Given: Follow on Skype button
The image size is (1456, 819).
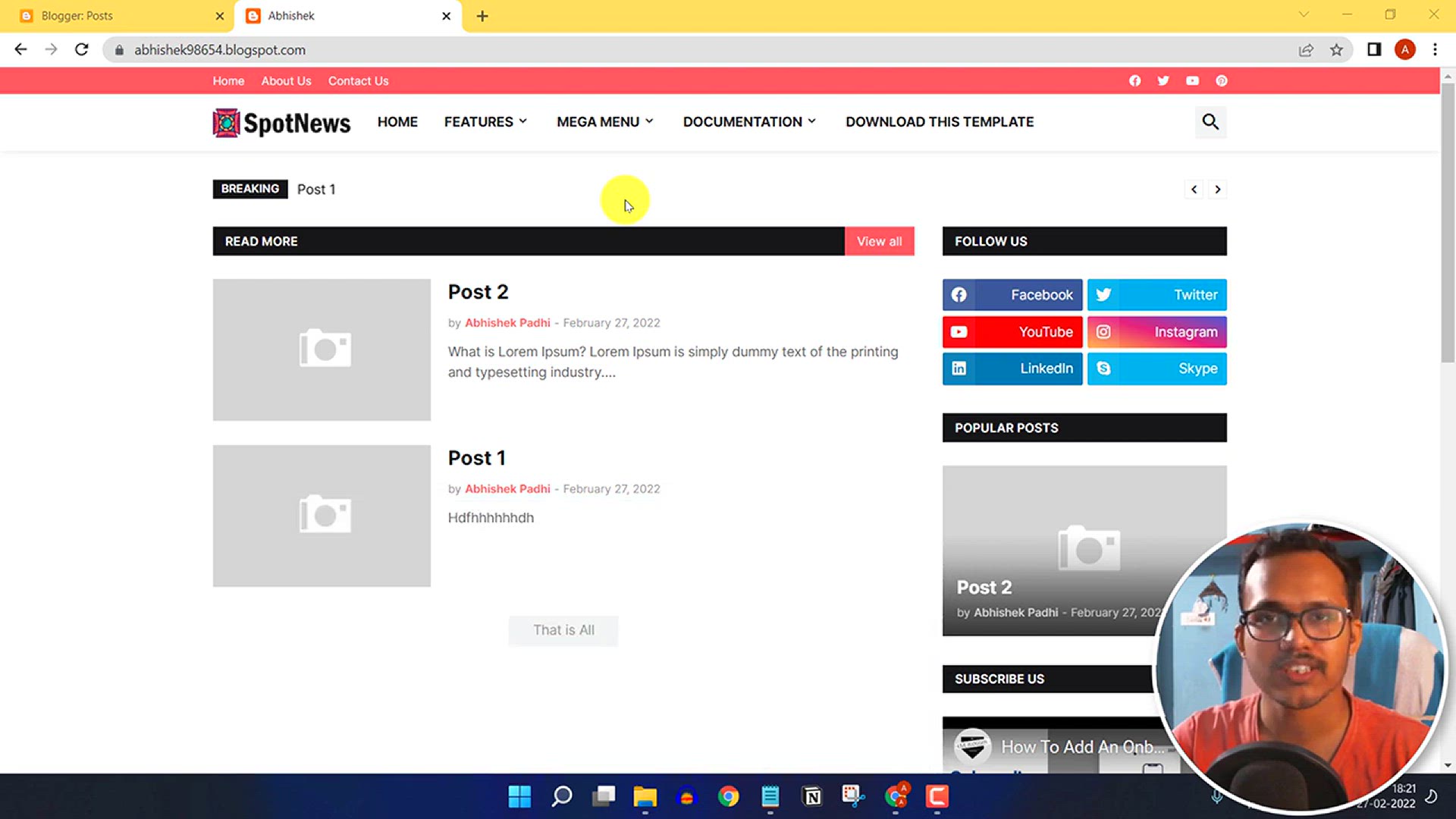Looking at the screenshot, I should [1157, 369].
